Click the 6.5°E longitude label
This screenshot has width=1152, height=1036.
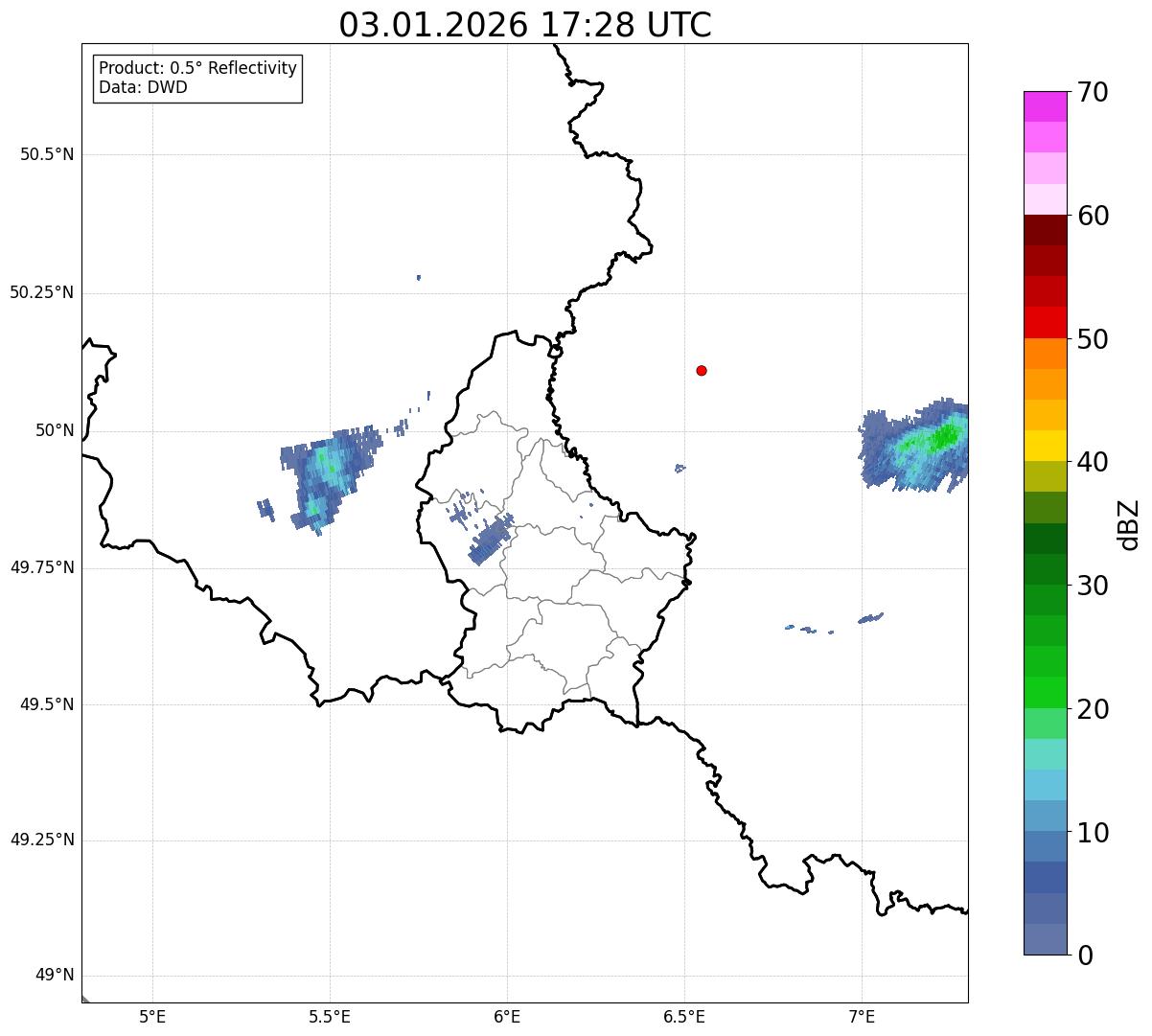684,1016
